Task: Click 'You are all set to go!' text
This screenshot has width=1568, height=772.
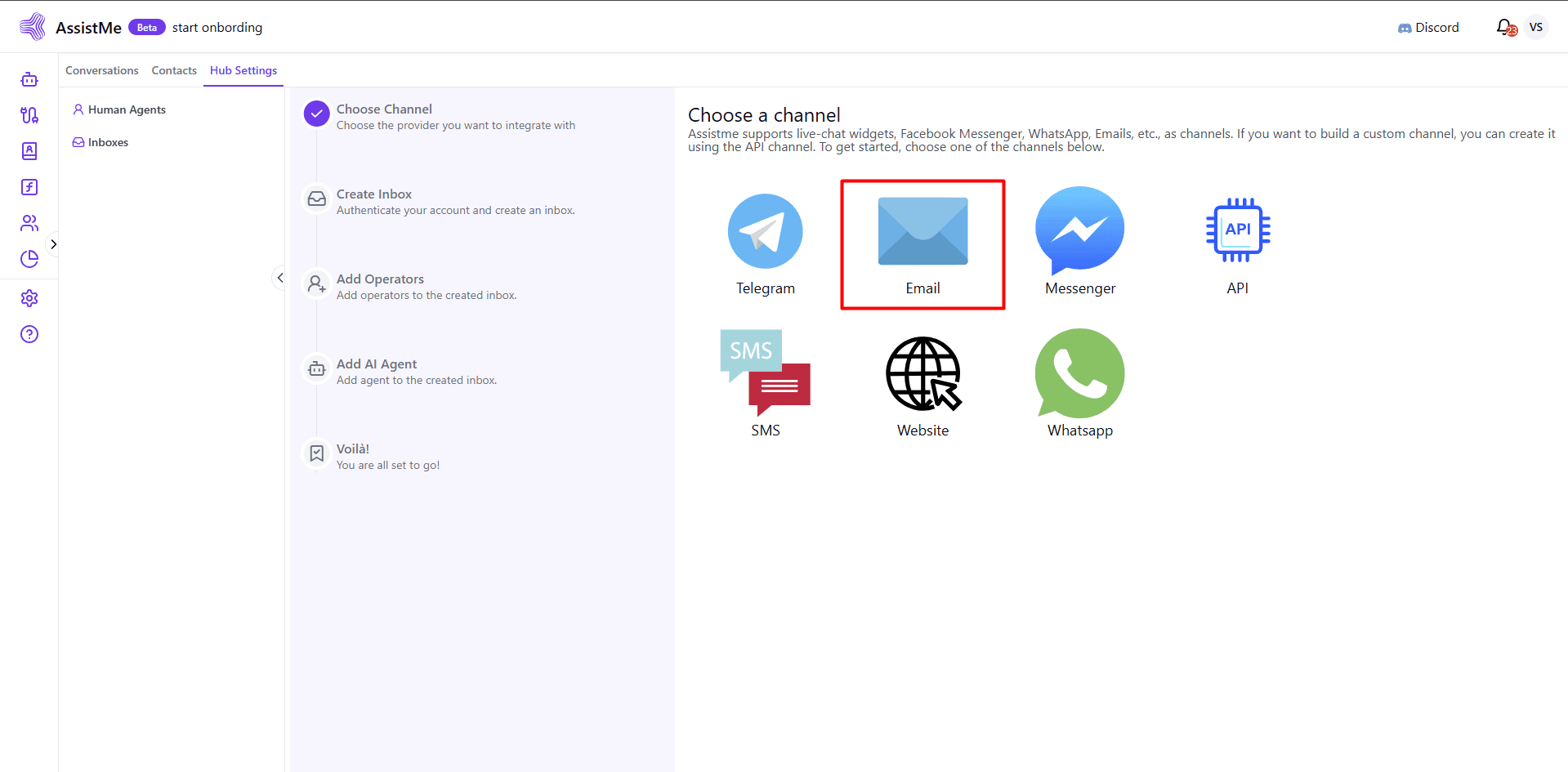Action: [x=388, y=465]
